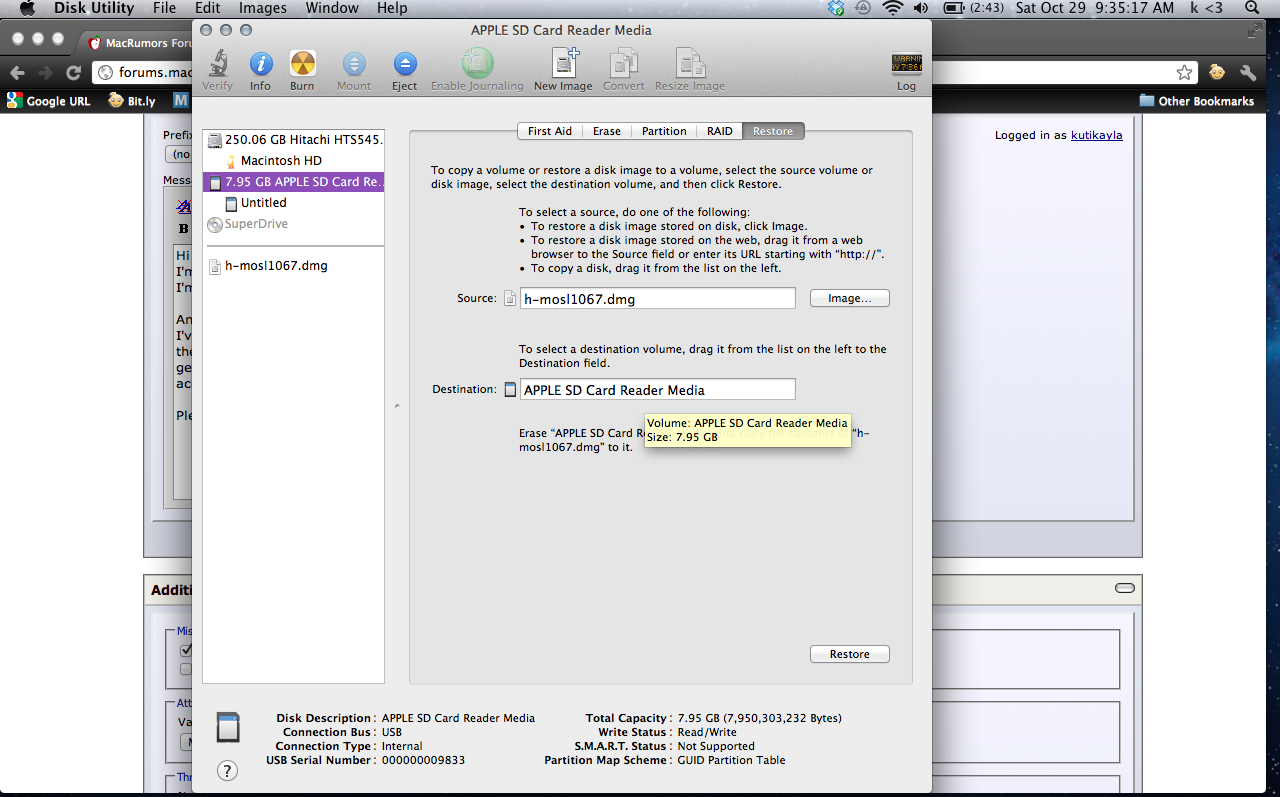Open the kutikayla profile link
Screen dimensions: 1280x797
(x=1097, y=135)
